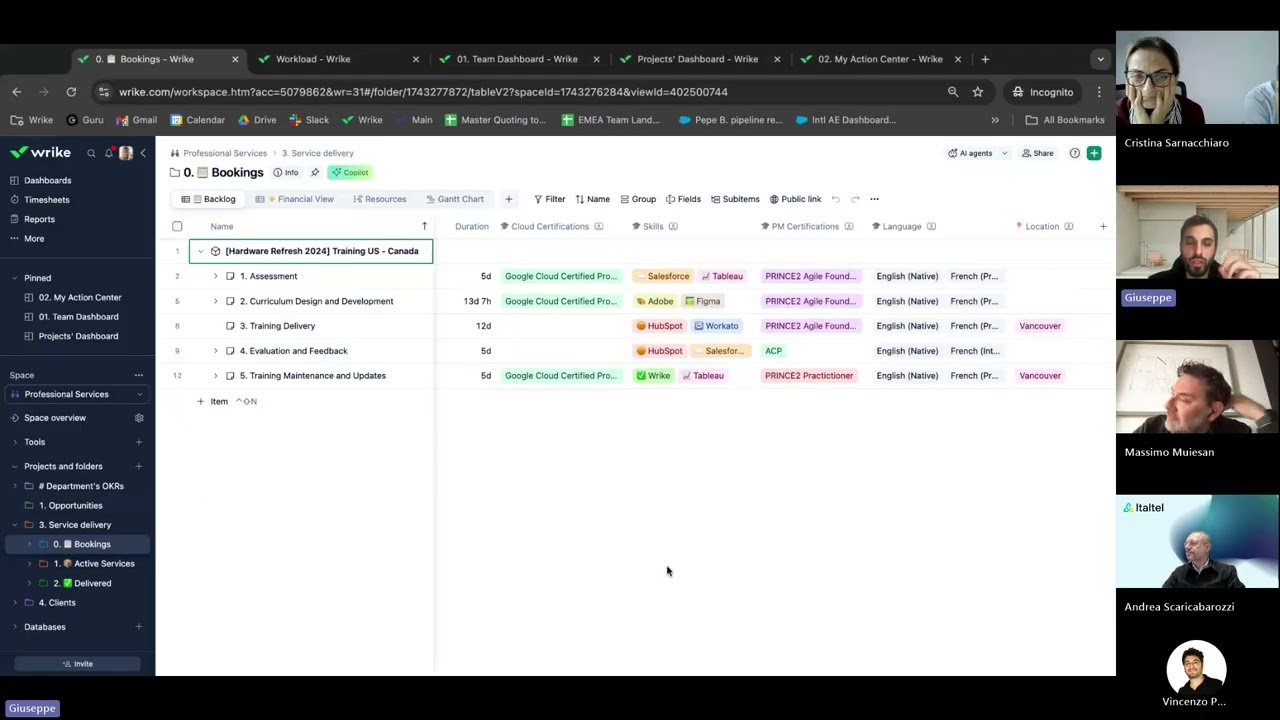
Task: Toggle the select-all checkbox in table header
Action: [177, 226]
